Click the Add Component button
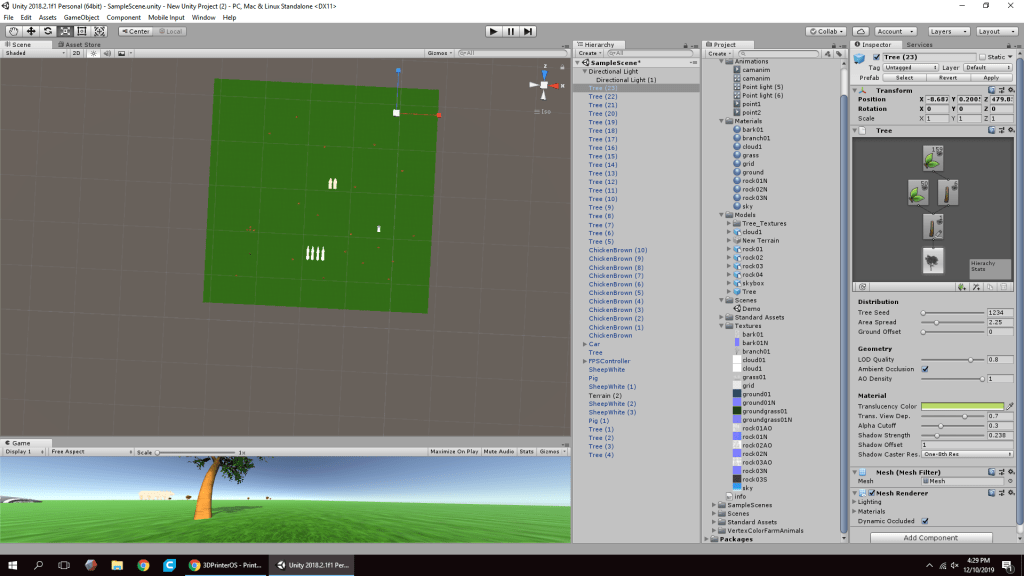This screenshot has height=576, width=1024. click(931, 538)
